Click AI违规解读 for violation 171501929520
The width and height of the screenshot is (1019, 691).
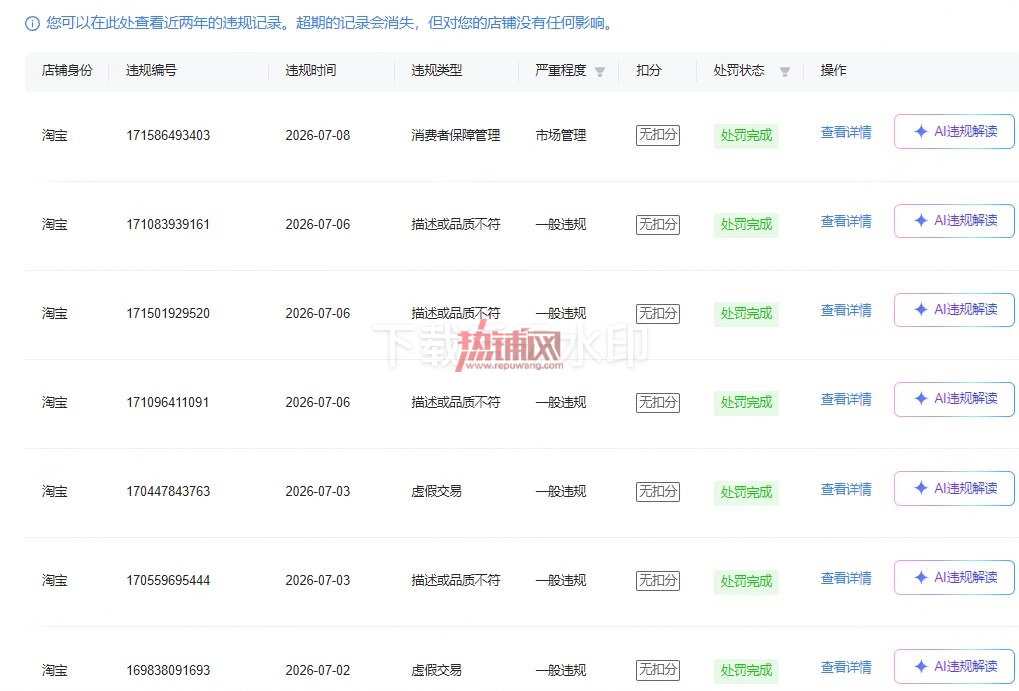[954, 309]
